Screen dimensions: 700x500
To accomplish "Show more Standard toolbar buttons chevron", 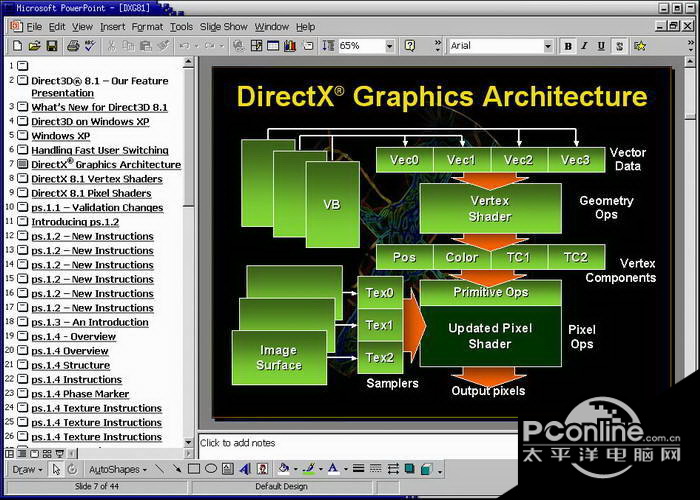I will [438, 46].
